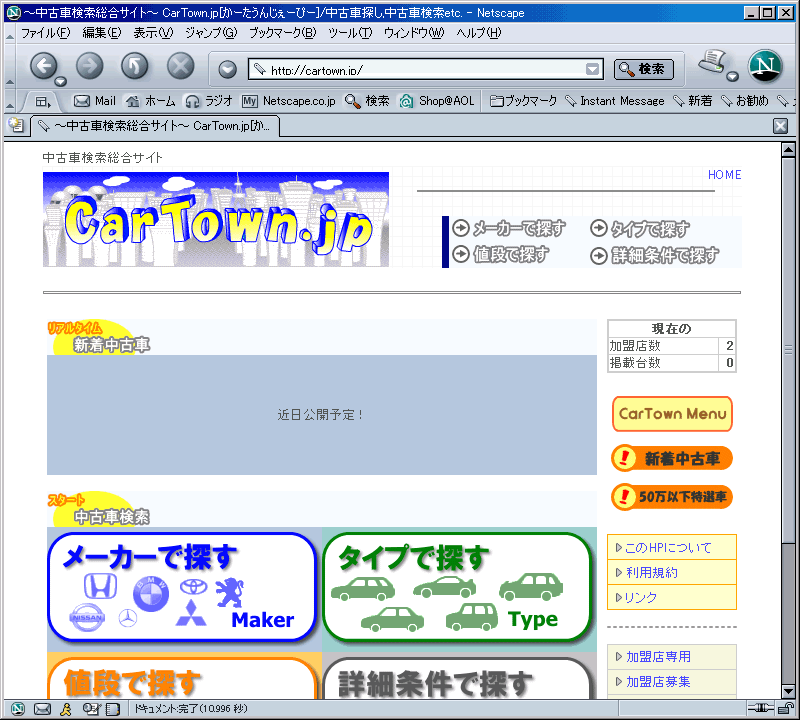The image size is (800, 720).
Task: Open the 編集(E) menu
Action: point(102,33)
